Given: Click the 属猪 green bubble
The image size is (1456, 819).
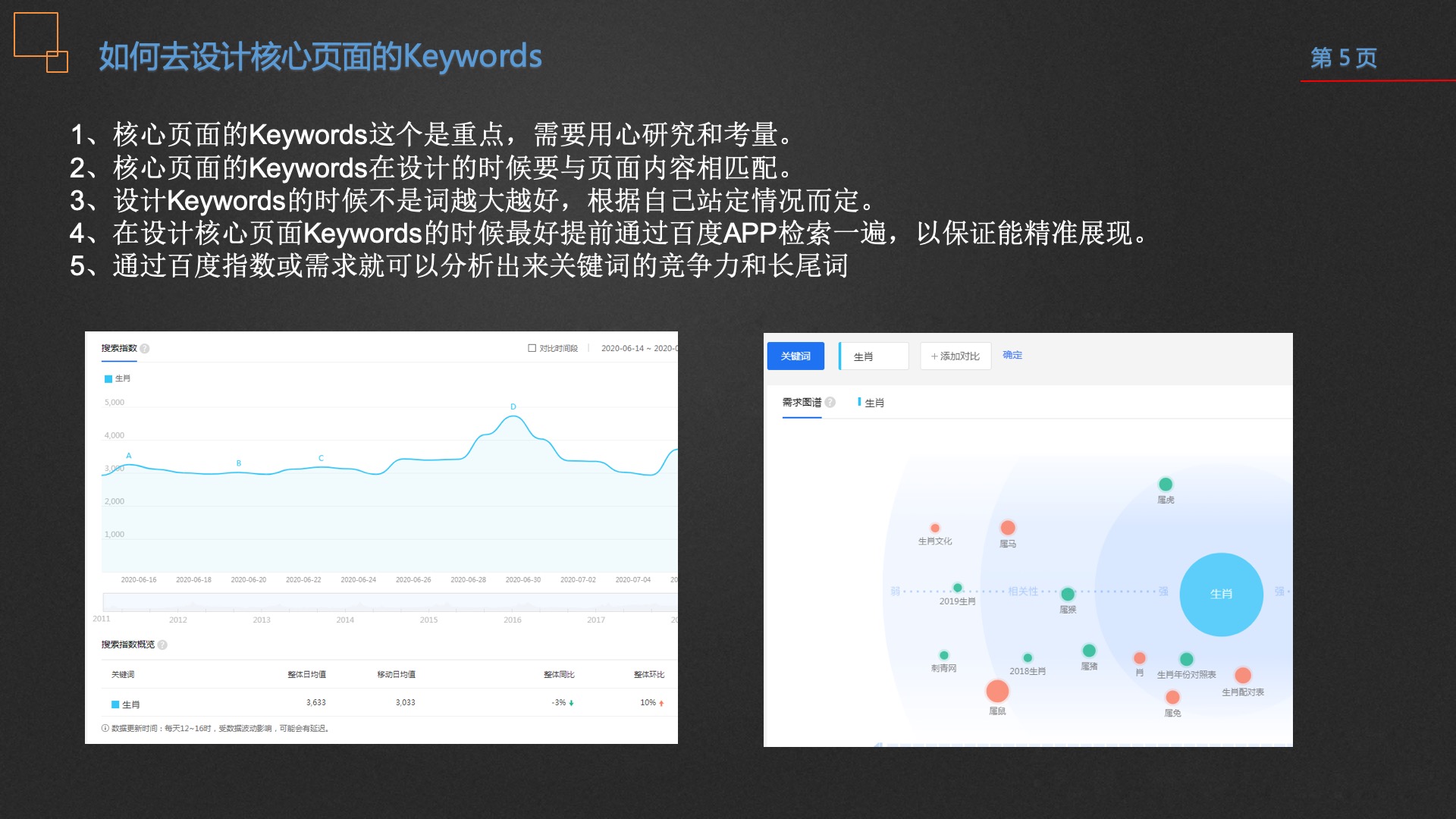Looking at the screenshot, I should pos(1089,651).
